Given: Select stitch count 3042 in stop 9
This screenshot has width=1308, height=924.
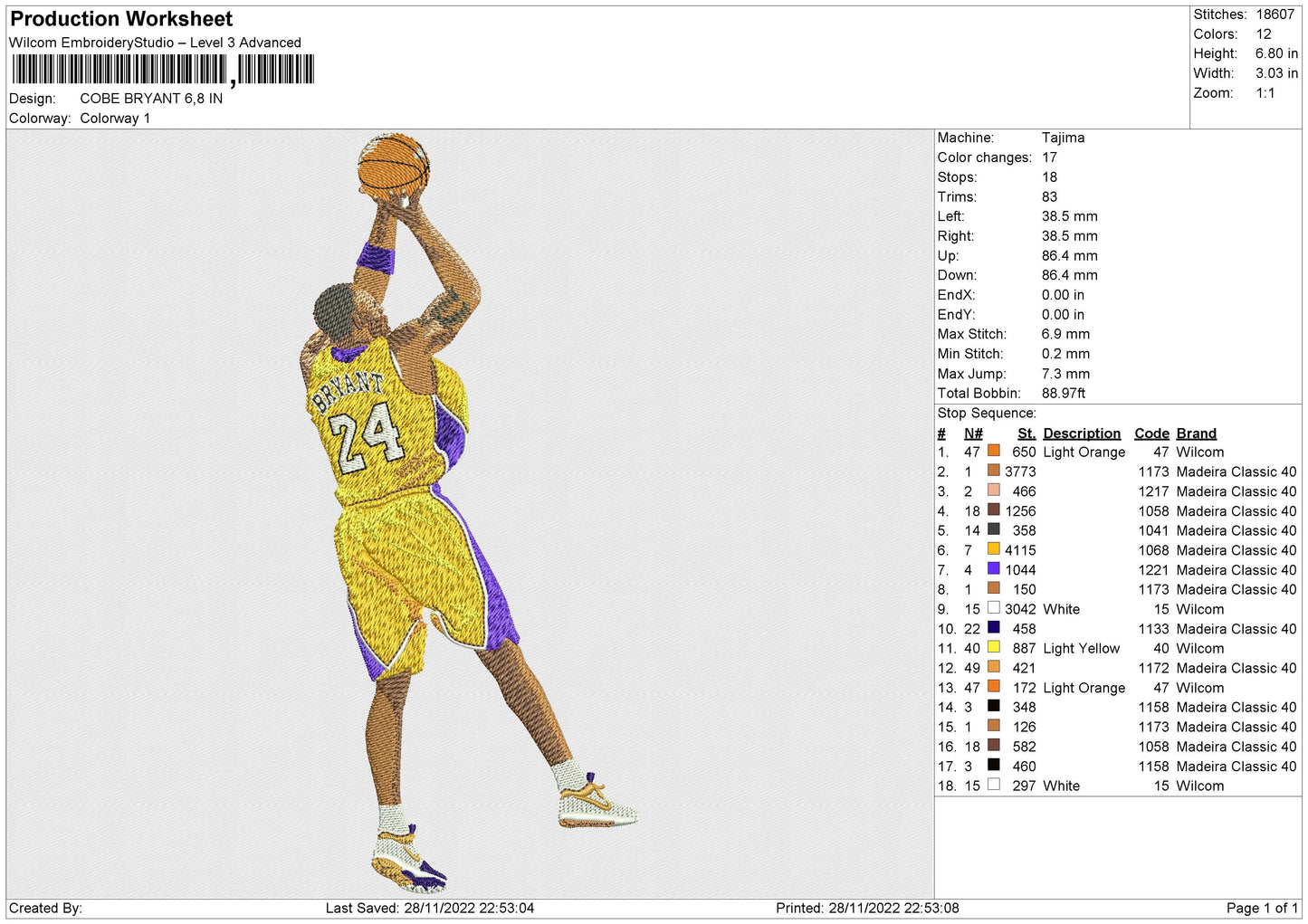Looking at the screenshot, I should [1020, 609].
